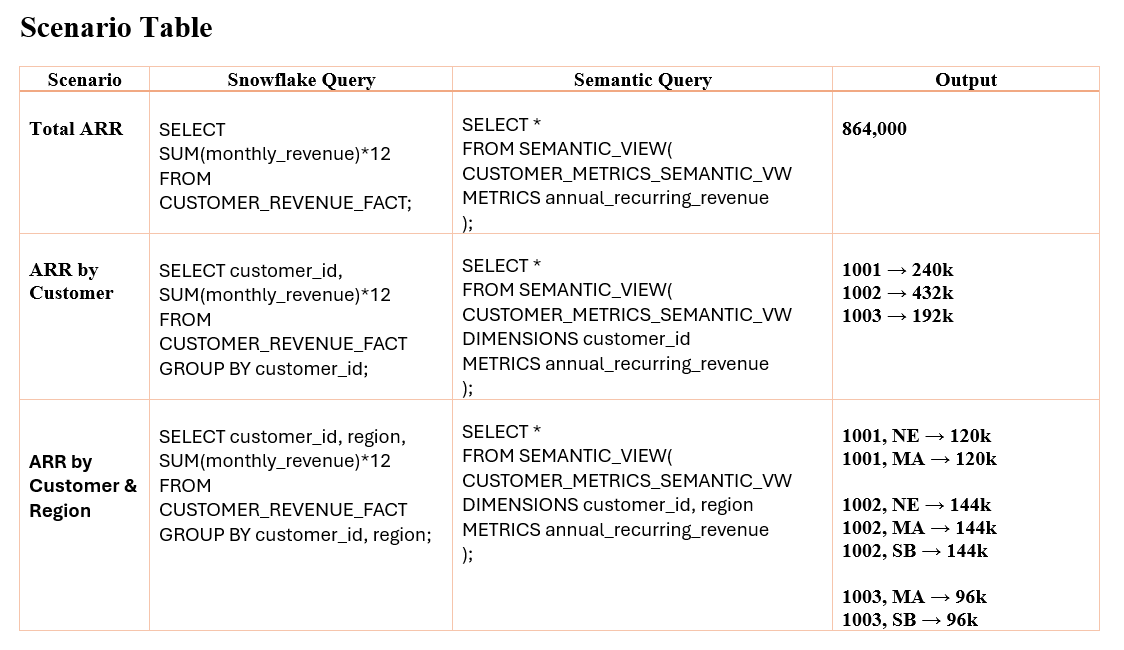1124x650 pixels.
Task: Select the "Total ARR" scenario cell
Action: click(76, 128)
